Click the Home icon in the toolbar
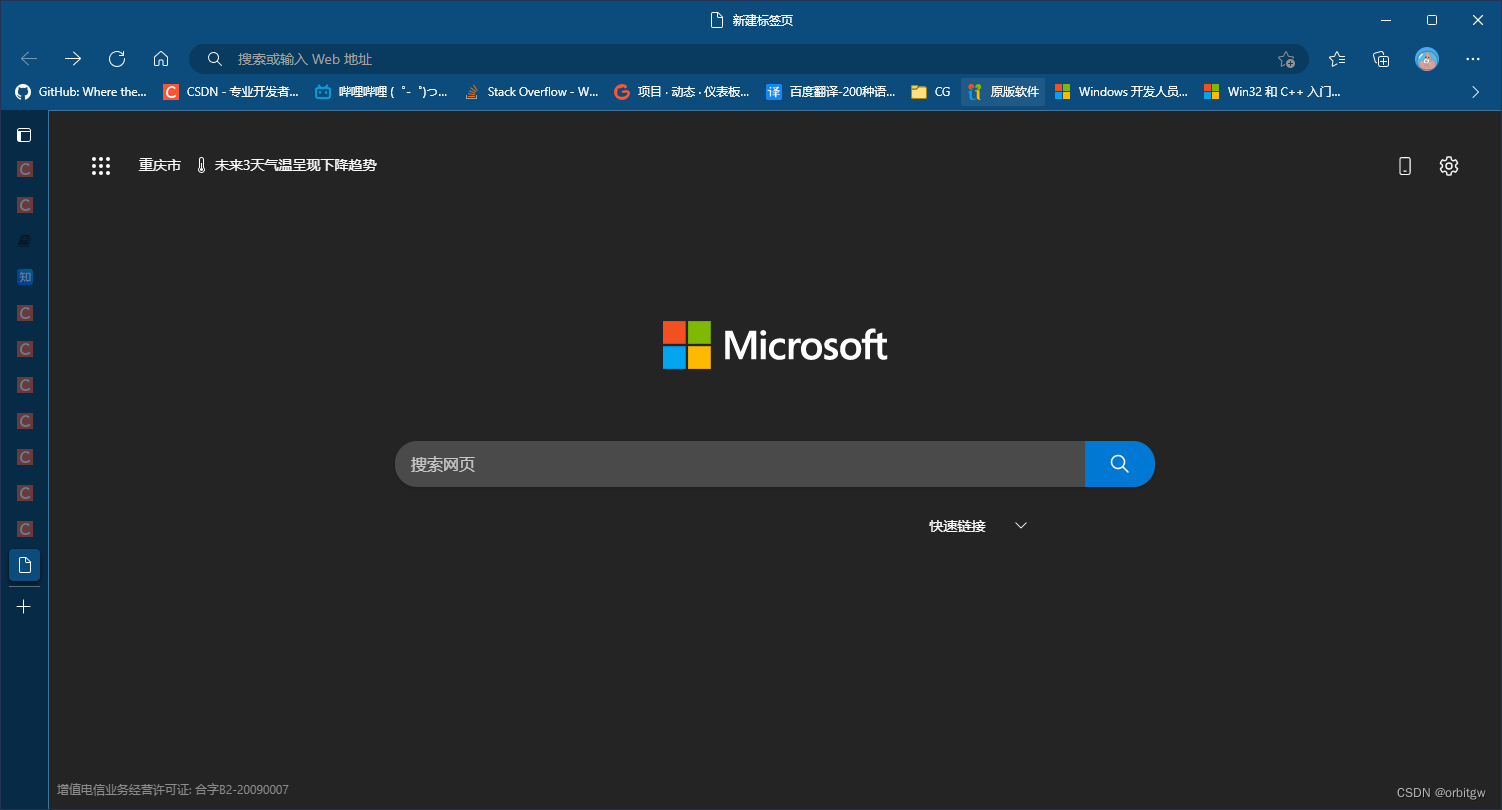This screenshot has height=810, width=1502. 161,58
